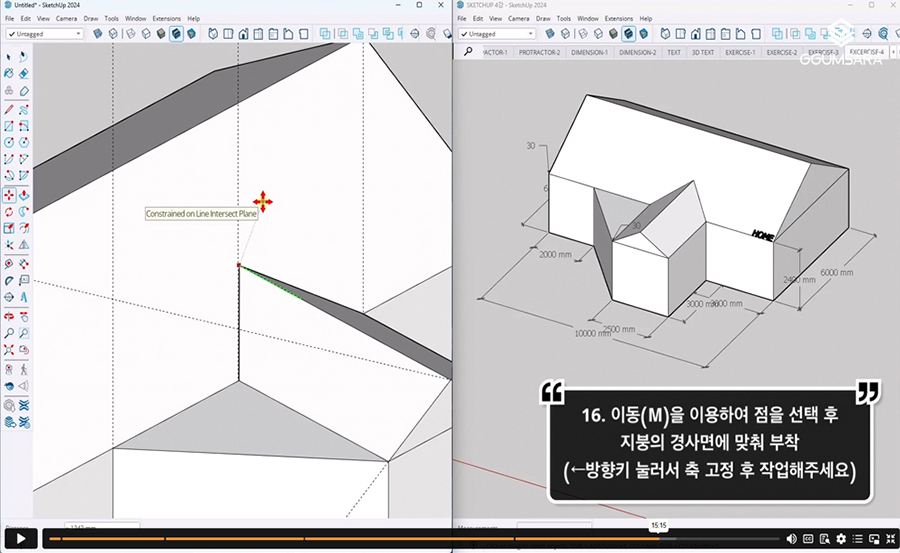900x553 pixels.
Task: Open video player settings gear
Action: point(841,539)
